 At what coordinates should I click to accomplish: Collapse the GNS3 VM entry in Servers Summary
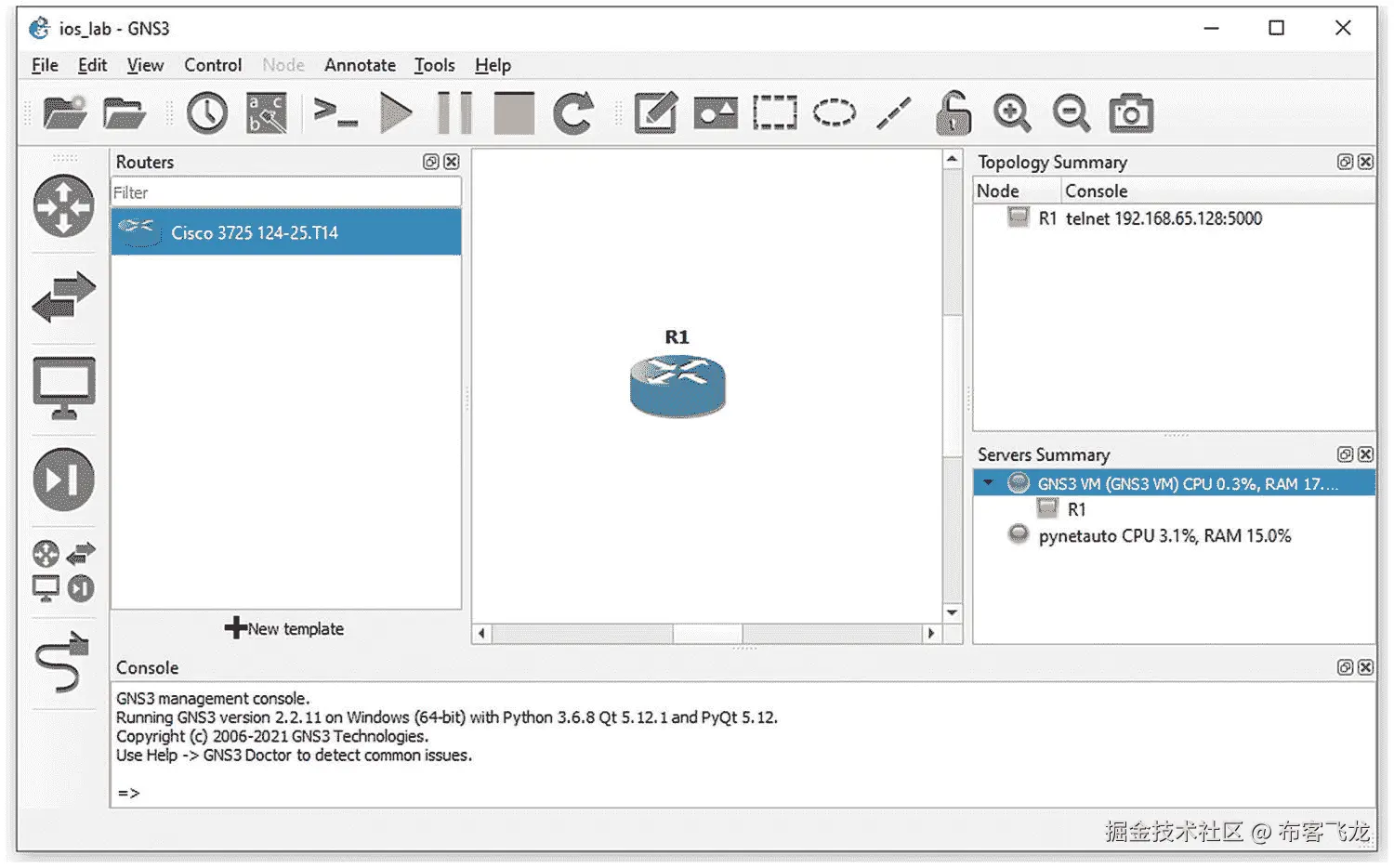pos(987,482)
